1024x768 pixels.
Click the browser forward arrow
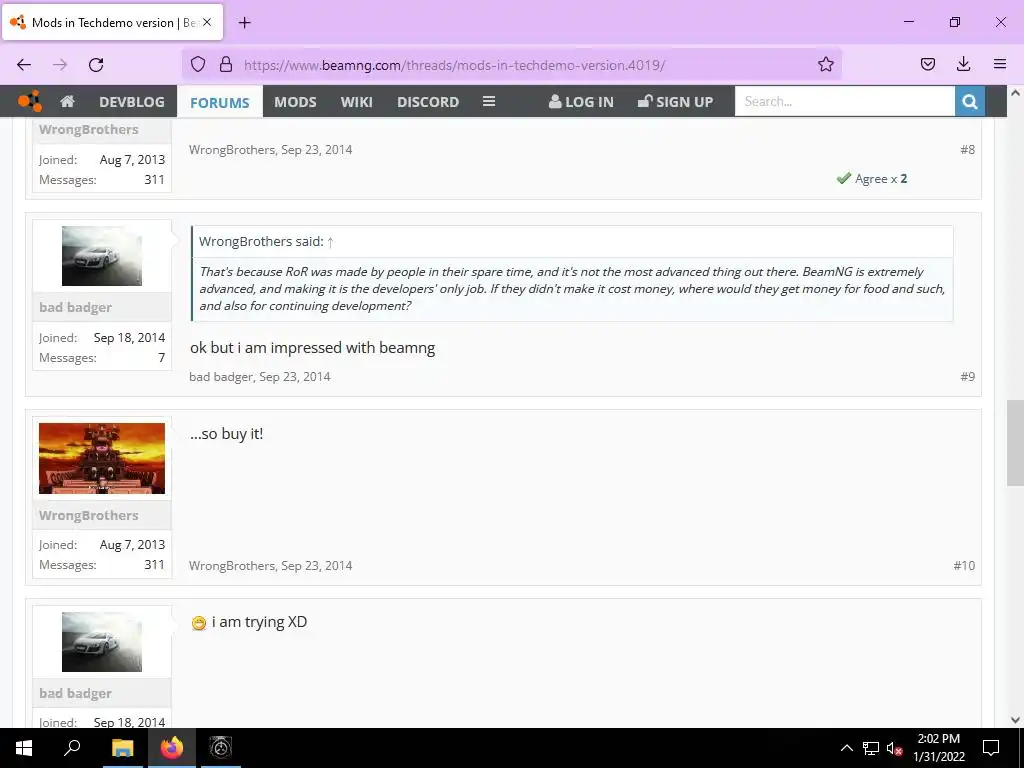(x=60, y=65)
